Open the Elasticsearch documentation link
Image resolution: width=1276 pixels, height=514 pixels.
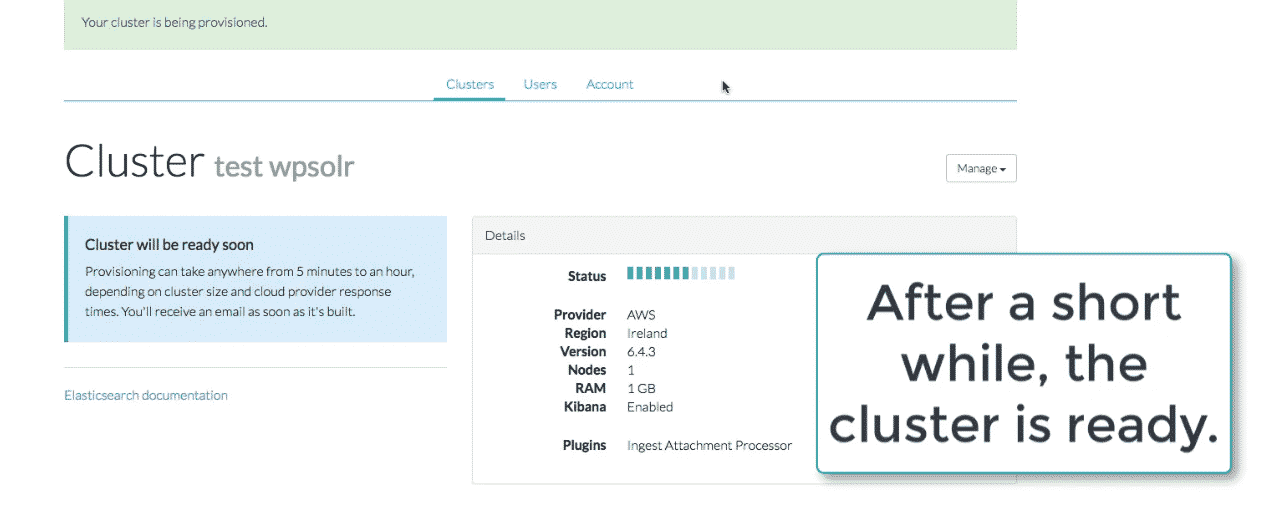(146, 395)
